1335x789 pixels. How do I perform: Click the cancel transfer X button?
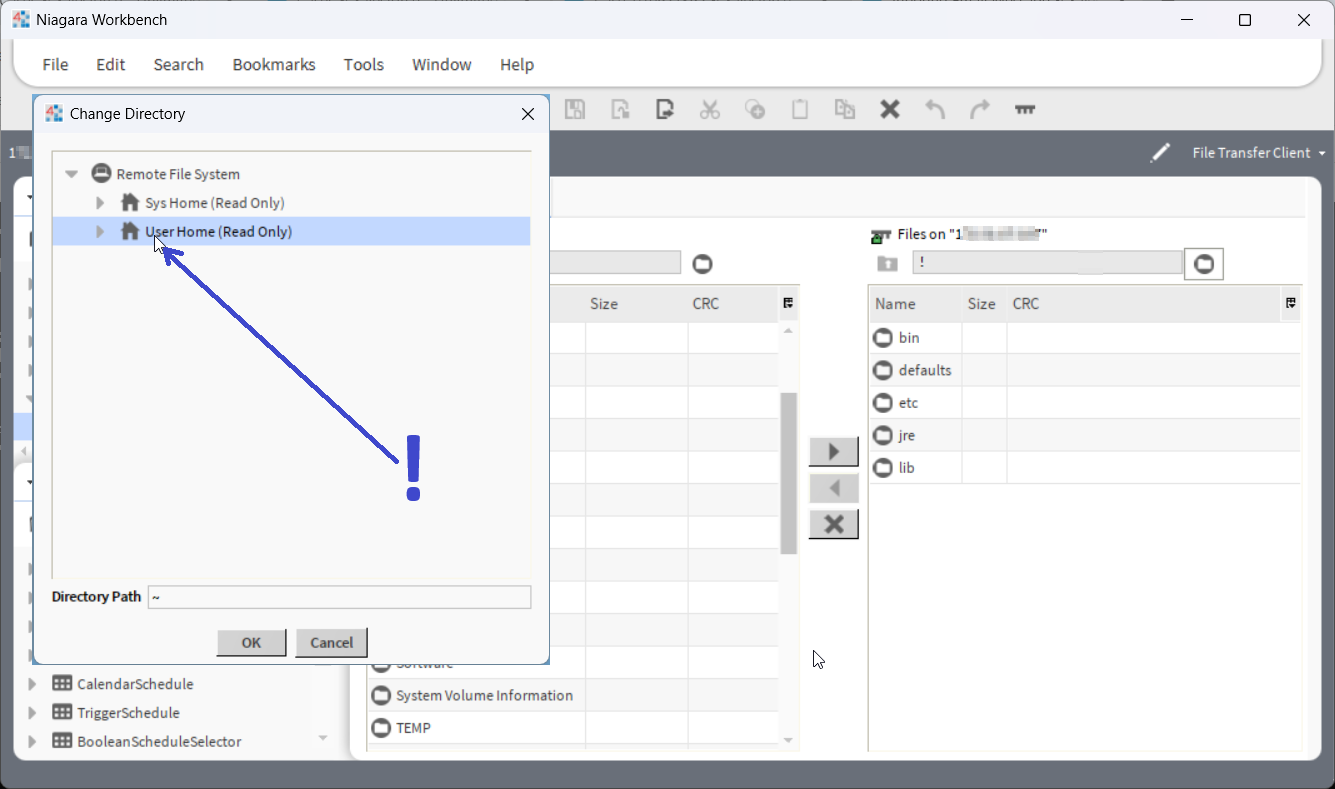tap(834, 524)
